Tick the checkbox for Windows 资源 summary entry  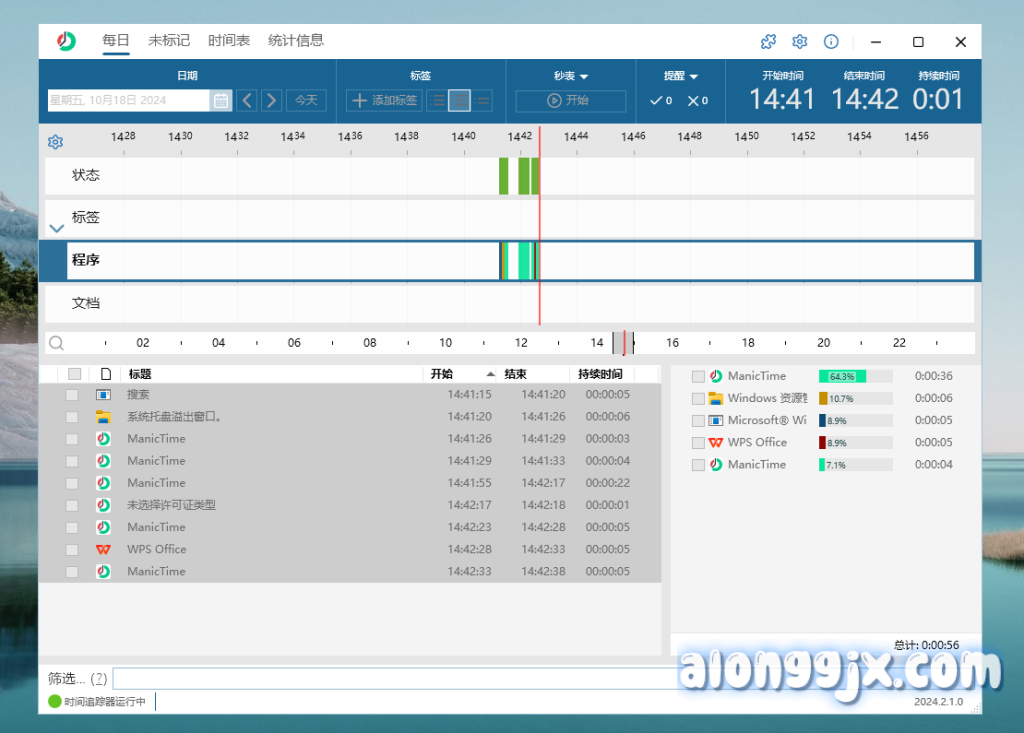tap(698, 399)
